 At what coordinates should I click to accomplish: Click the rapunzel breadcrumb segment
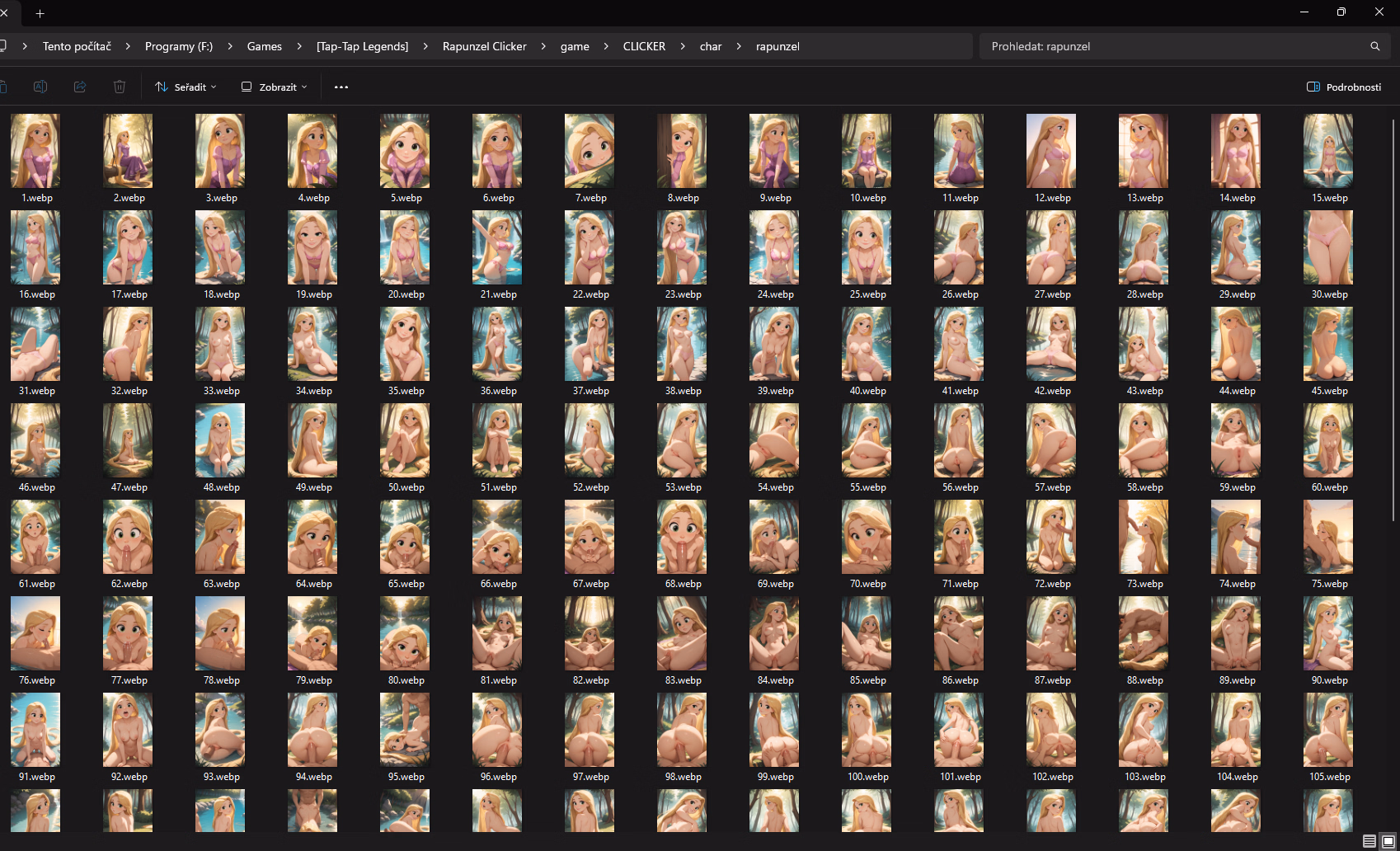(778, 46)
